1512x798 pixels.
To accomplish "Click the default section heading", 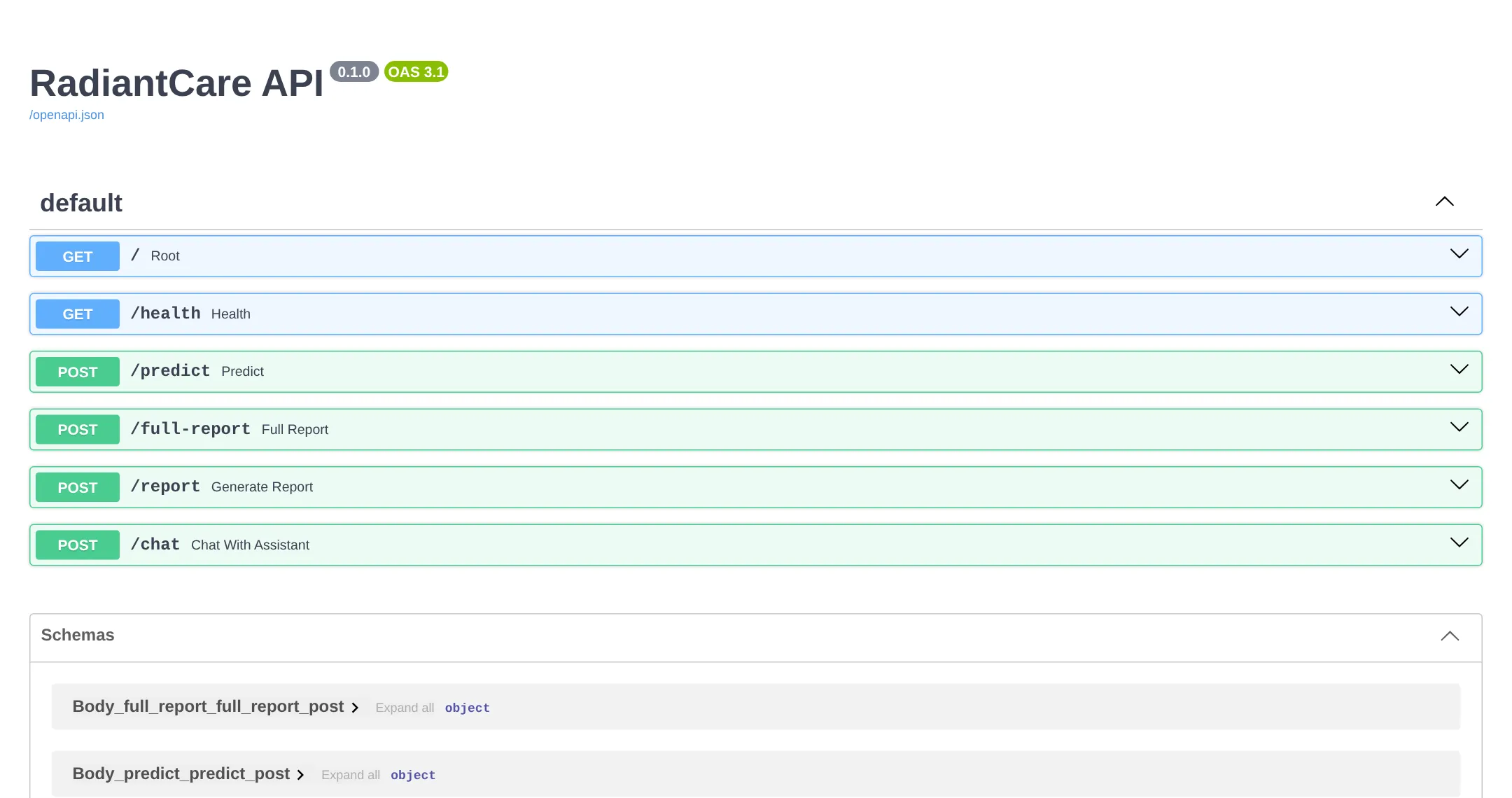I will [x=81, y=203].
